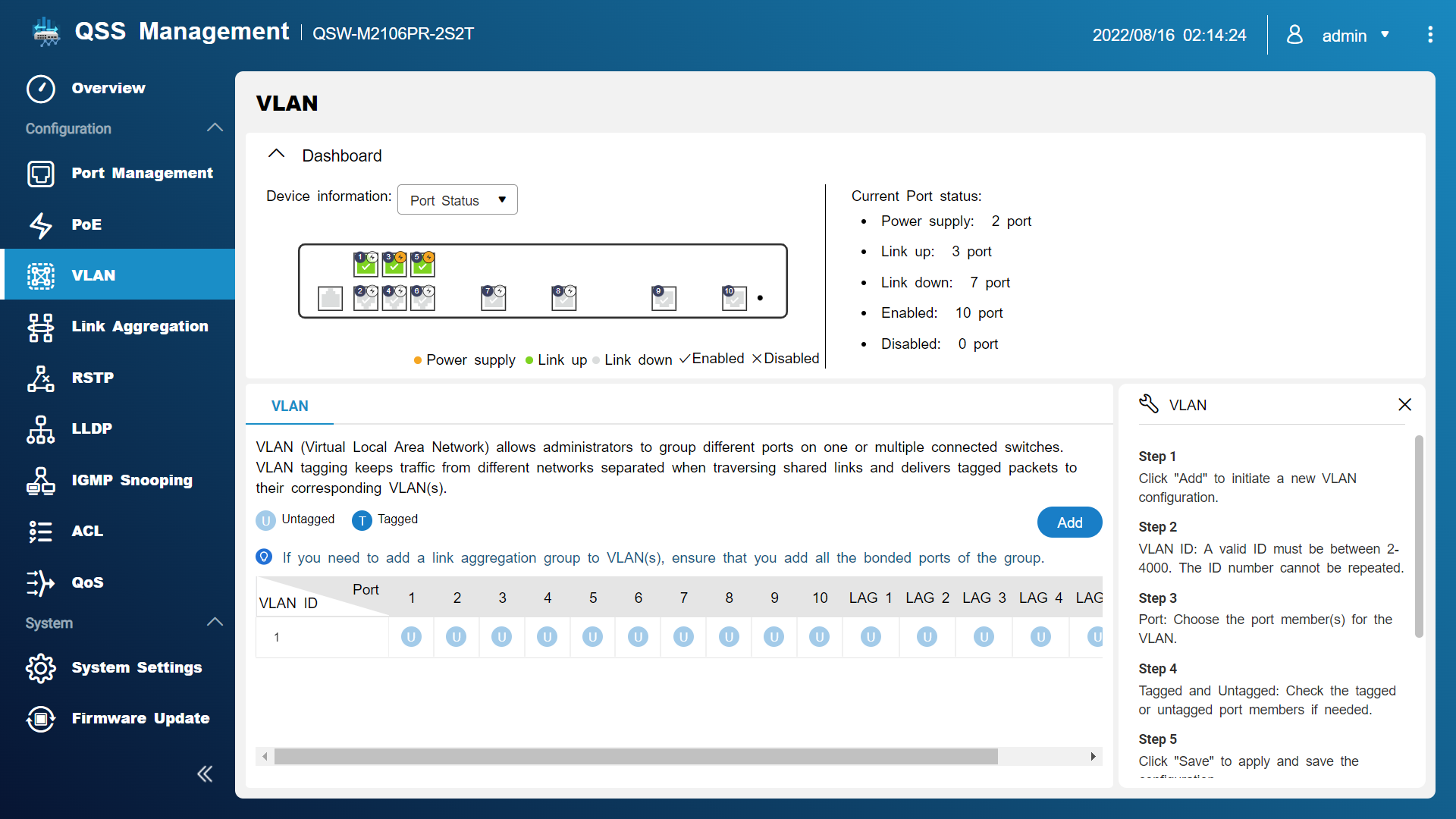Screen dimensions: 1456x819
Task: Expand the Configuration section chevron
Action: pyautogui.click(x=219, y=128)
